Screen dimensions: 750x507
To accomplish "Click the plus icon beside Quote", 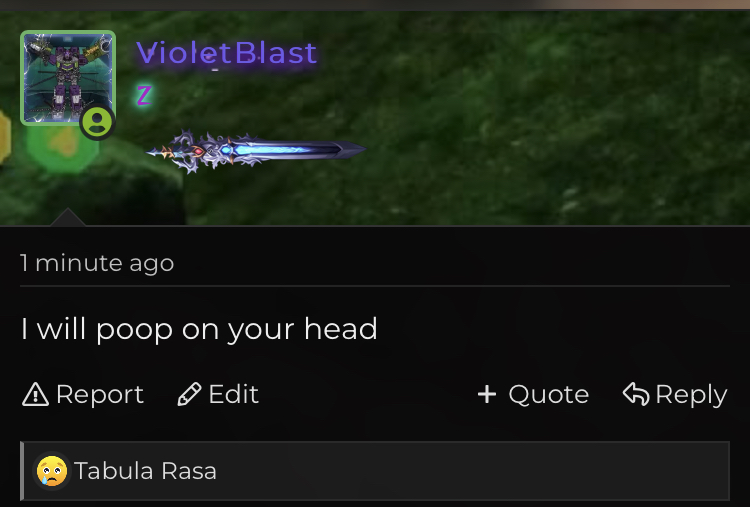I will click(487, 395).
